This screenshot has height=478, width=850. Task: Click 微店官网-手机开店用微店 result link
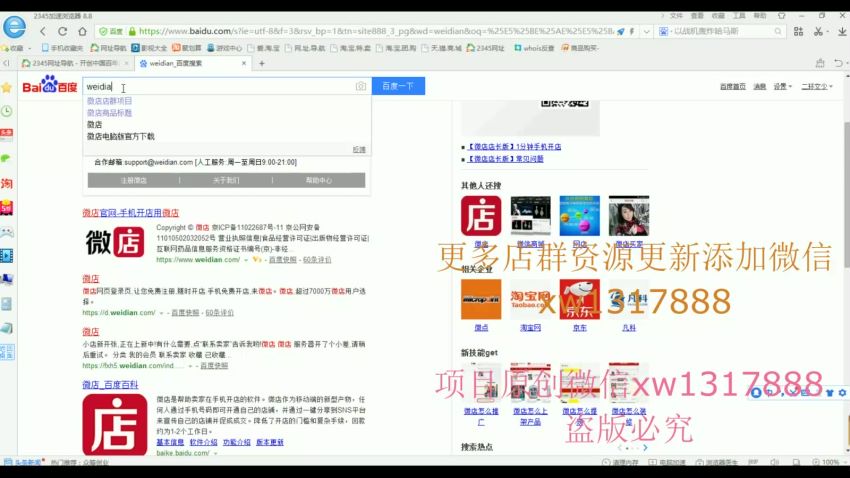(131, 213)
